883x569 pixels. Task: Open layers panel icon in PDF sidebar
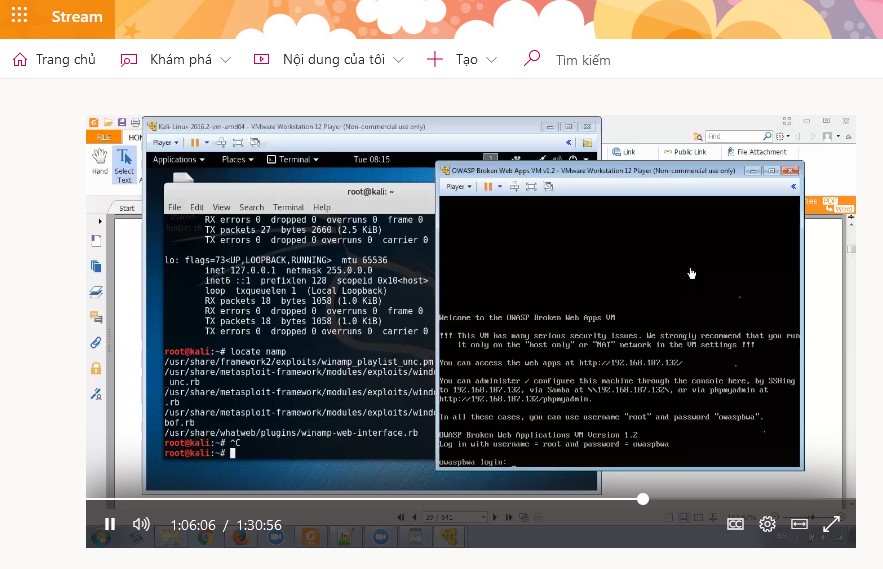click(96, 291)
